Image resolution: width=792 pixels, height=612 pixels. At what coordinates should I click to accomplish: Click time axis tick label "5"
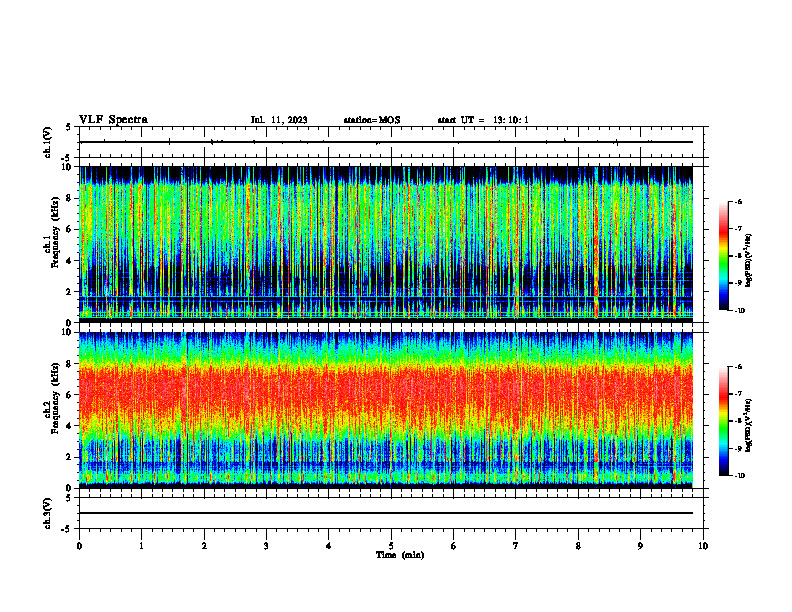click(391, 546)
